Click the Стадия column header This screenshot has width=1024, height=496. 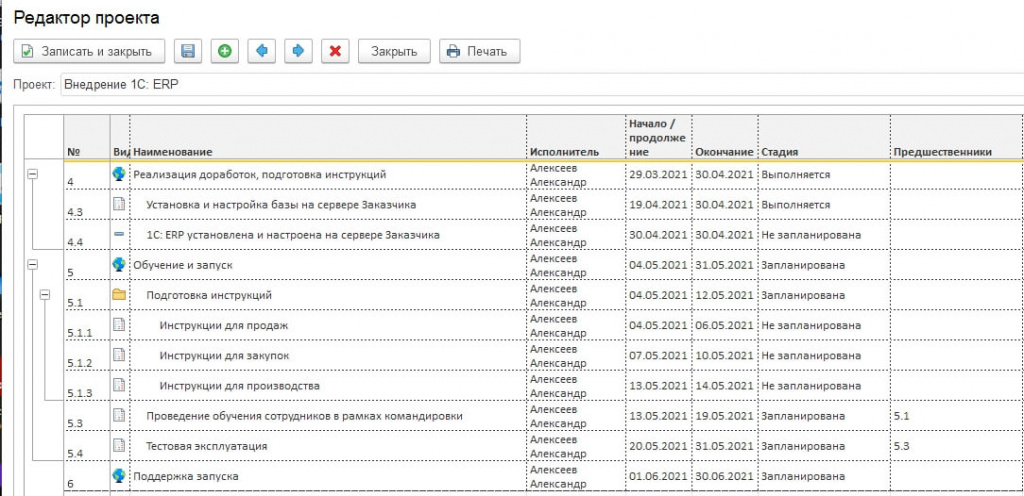click(780, 151)
